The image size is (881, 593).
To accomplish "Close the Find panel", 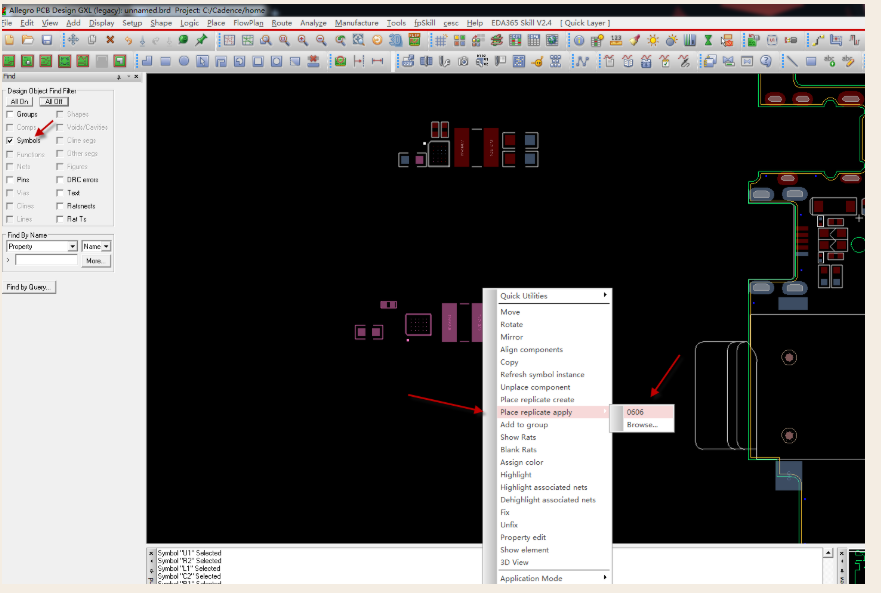I will tap(137, 76).
